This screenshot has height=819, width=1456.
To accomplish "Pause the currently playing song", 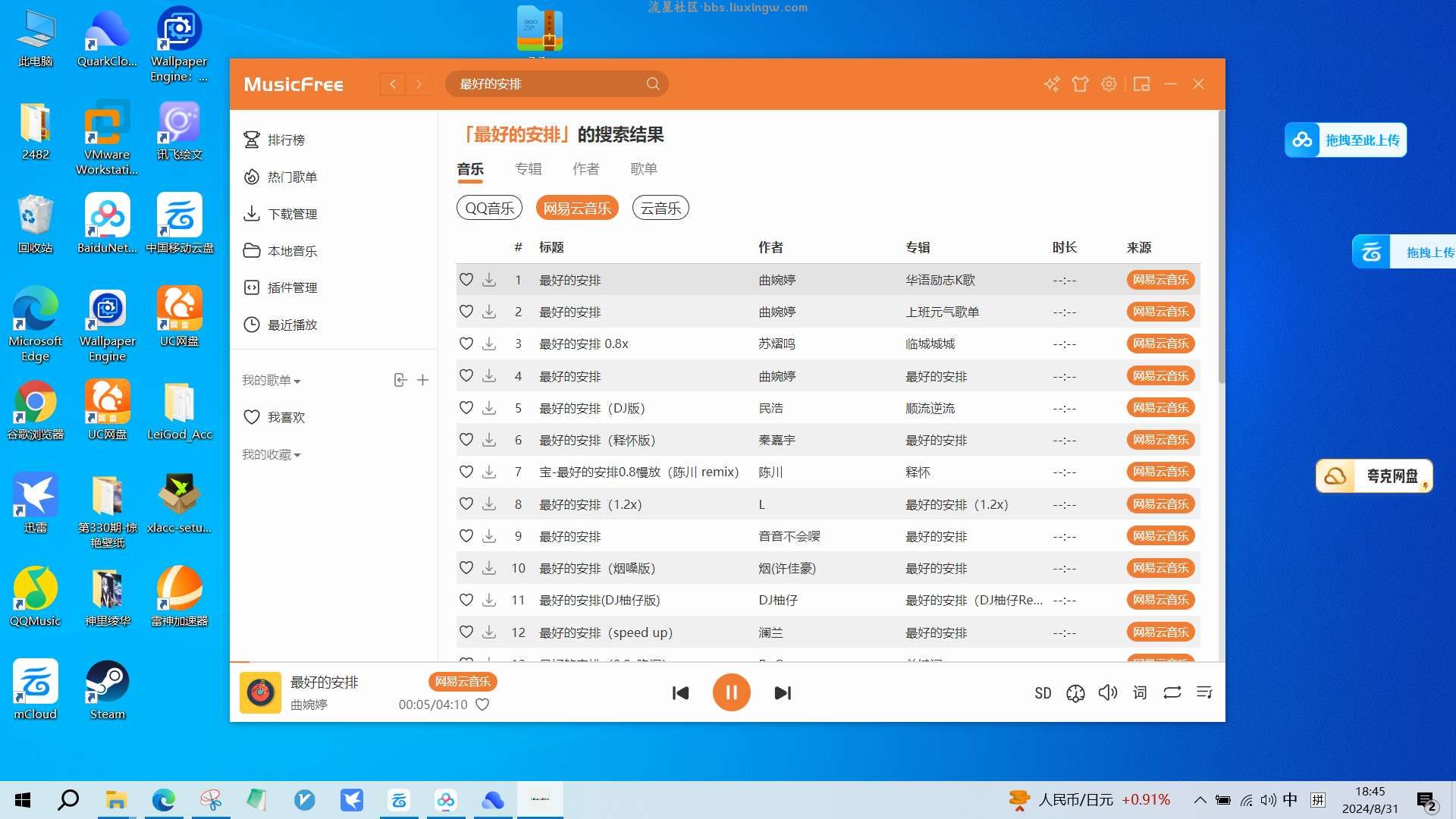I will [x=731, y=692].
